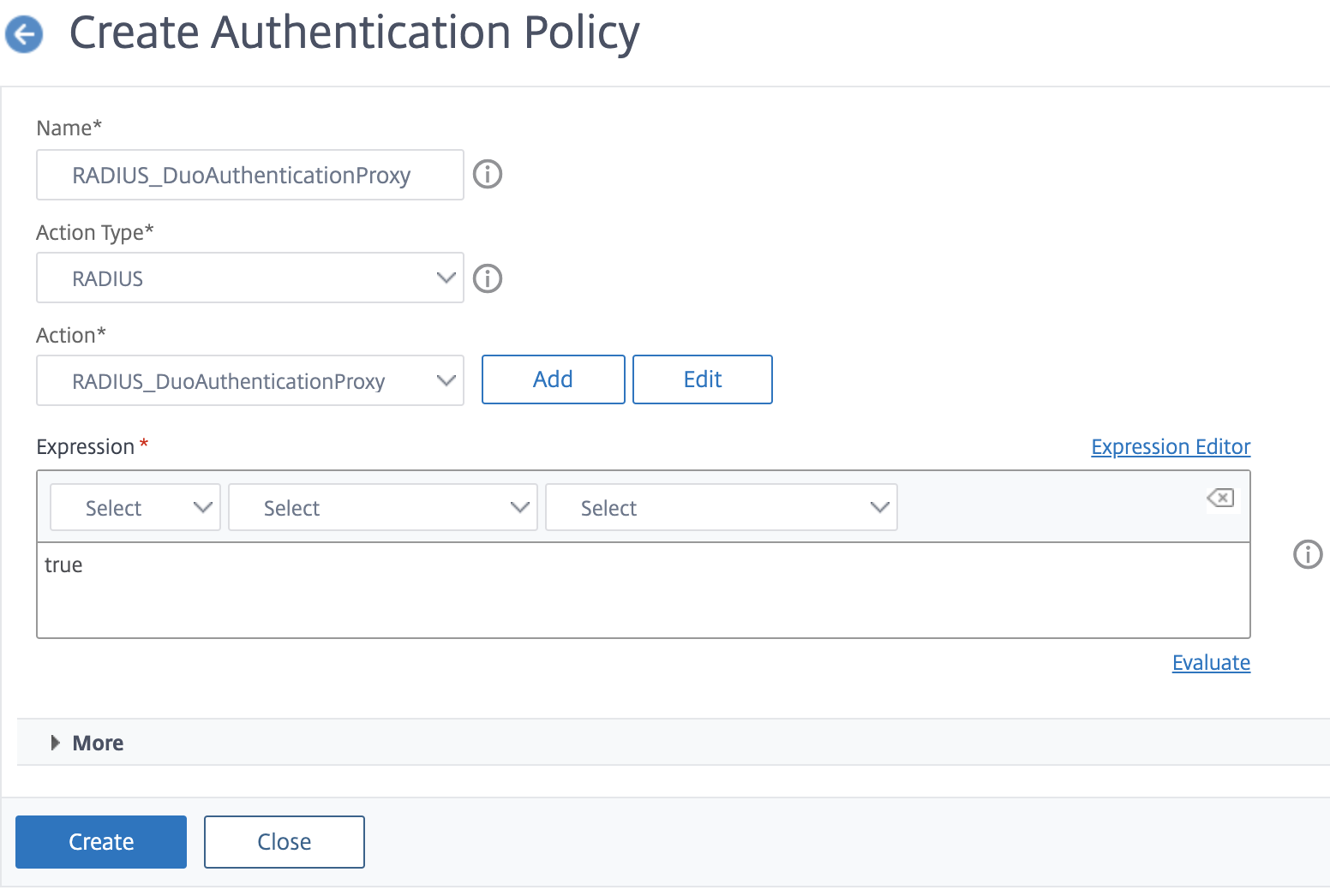Viewport: 1330px width, 896px height.
Task: Open the Expression Editor link
Action: [1170, 446]
